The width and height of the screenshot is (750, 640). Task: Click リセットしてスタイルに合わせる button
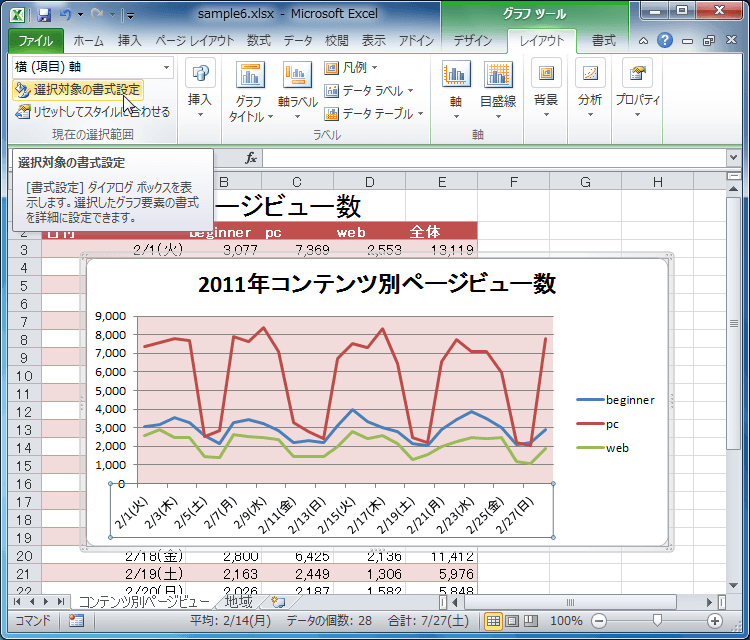point(92,111)
